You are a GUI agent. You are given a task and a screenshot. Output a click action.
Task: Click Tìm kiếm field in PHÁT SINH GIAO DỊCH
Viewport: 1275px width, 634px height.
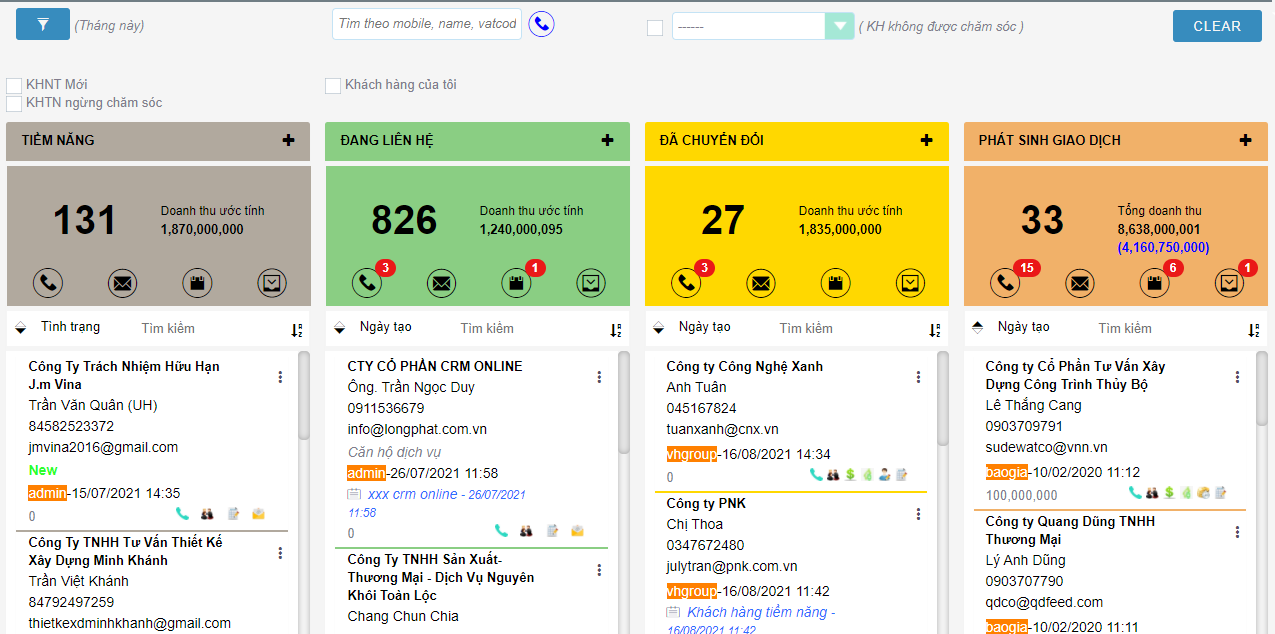[1125, 328]
